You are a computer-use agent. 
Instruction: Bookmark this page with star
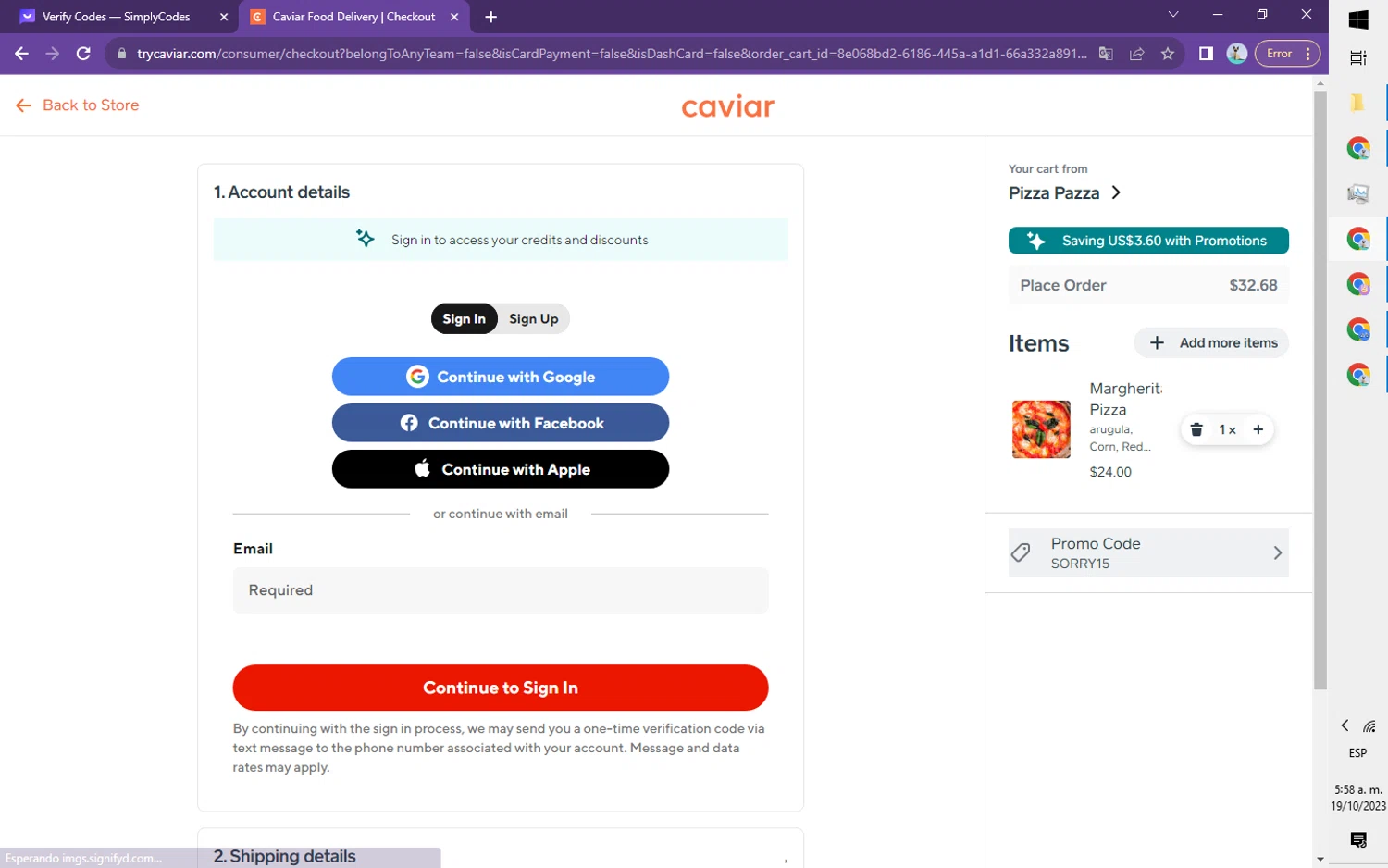(1168, 54)
